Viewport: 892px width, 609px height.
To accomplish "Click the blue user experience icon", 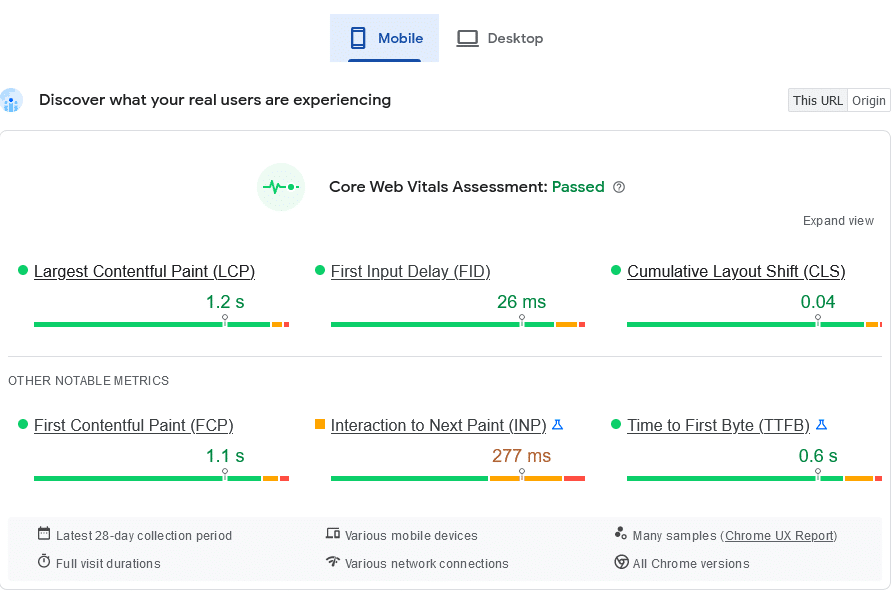I will [12, 100].
